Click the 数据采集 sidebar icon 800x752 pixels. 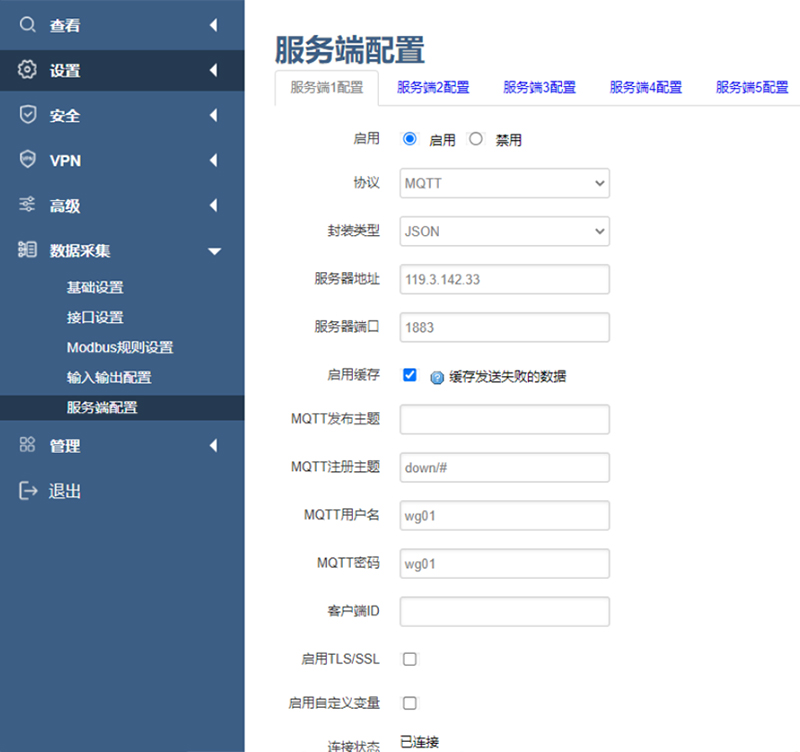click(x=28, y=250)
